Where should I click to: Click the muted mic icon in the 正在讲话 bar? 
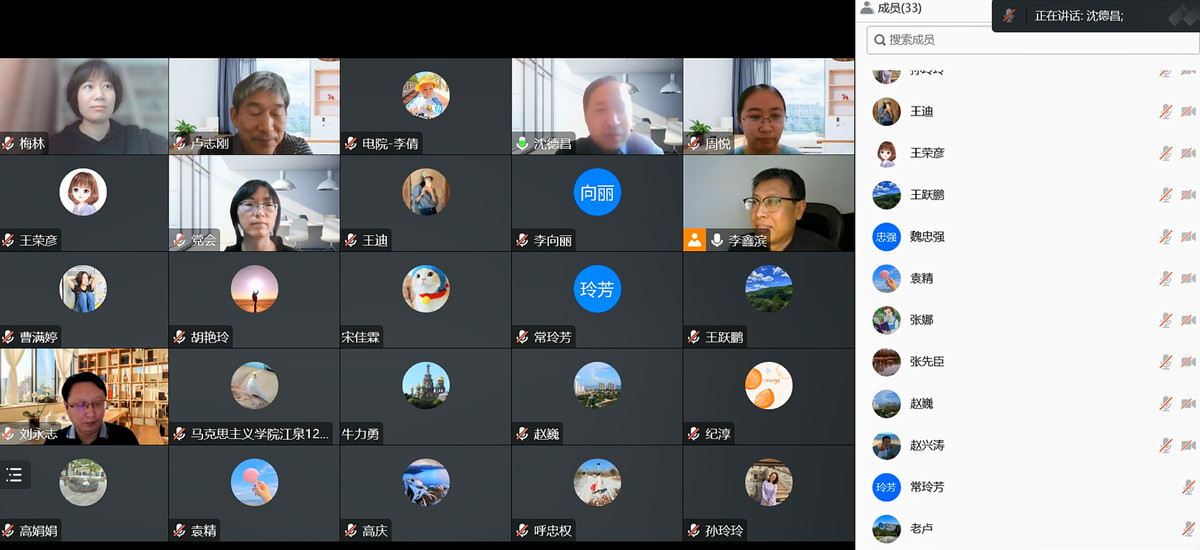[x=1010, y=16]
